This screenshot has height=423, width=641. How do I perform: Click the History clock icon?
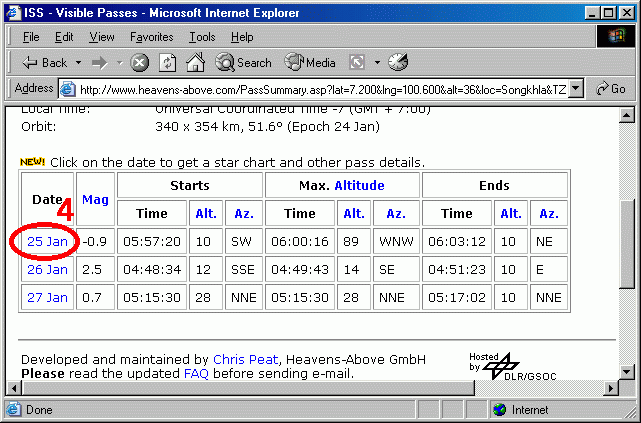pos(398,62)
